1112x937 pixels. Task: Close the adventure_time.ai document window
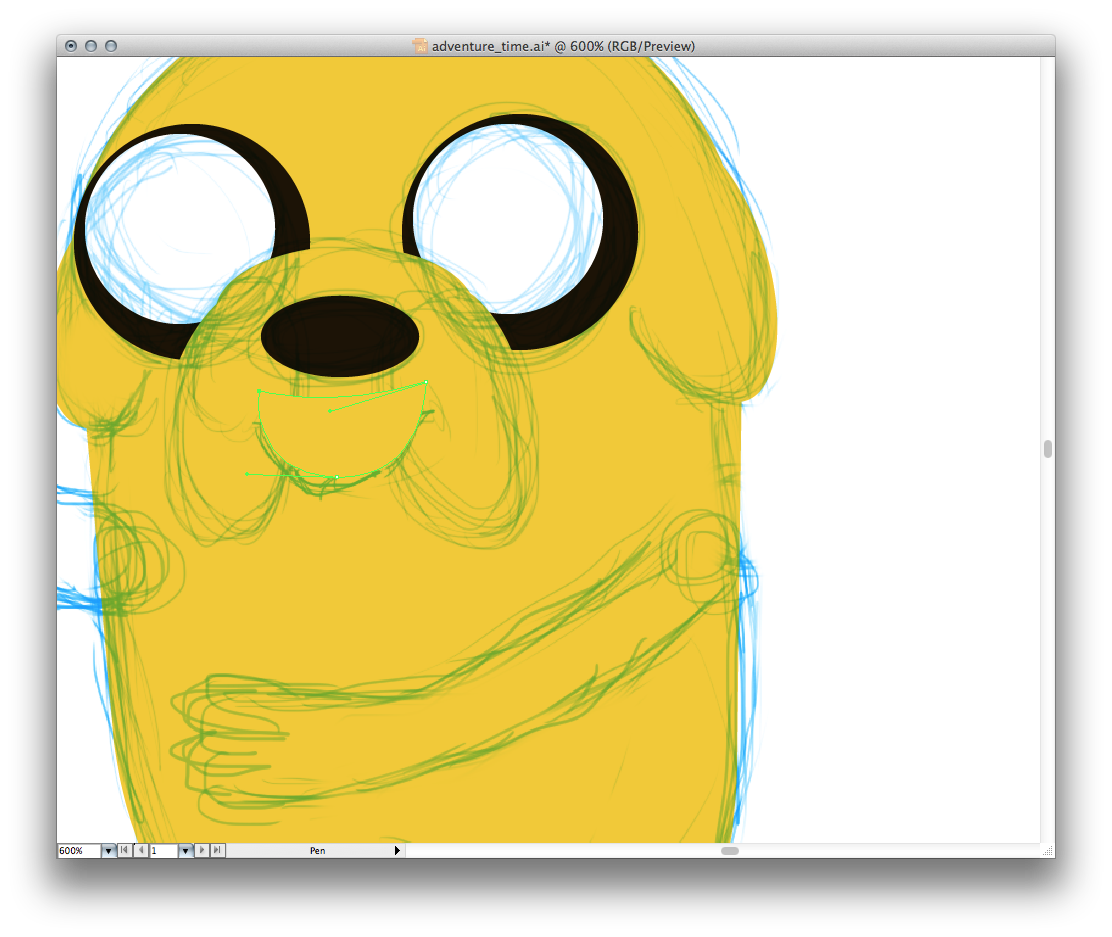pyautogui.click(x=71, y=46)
